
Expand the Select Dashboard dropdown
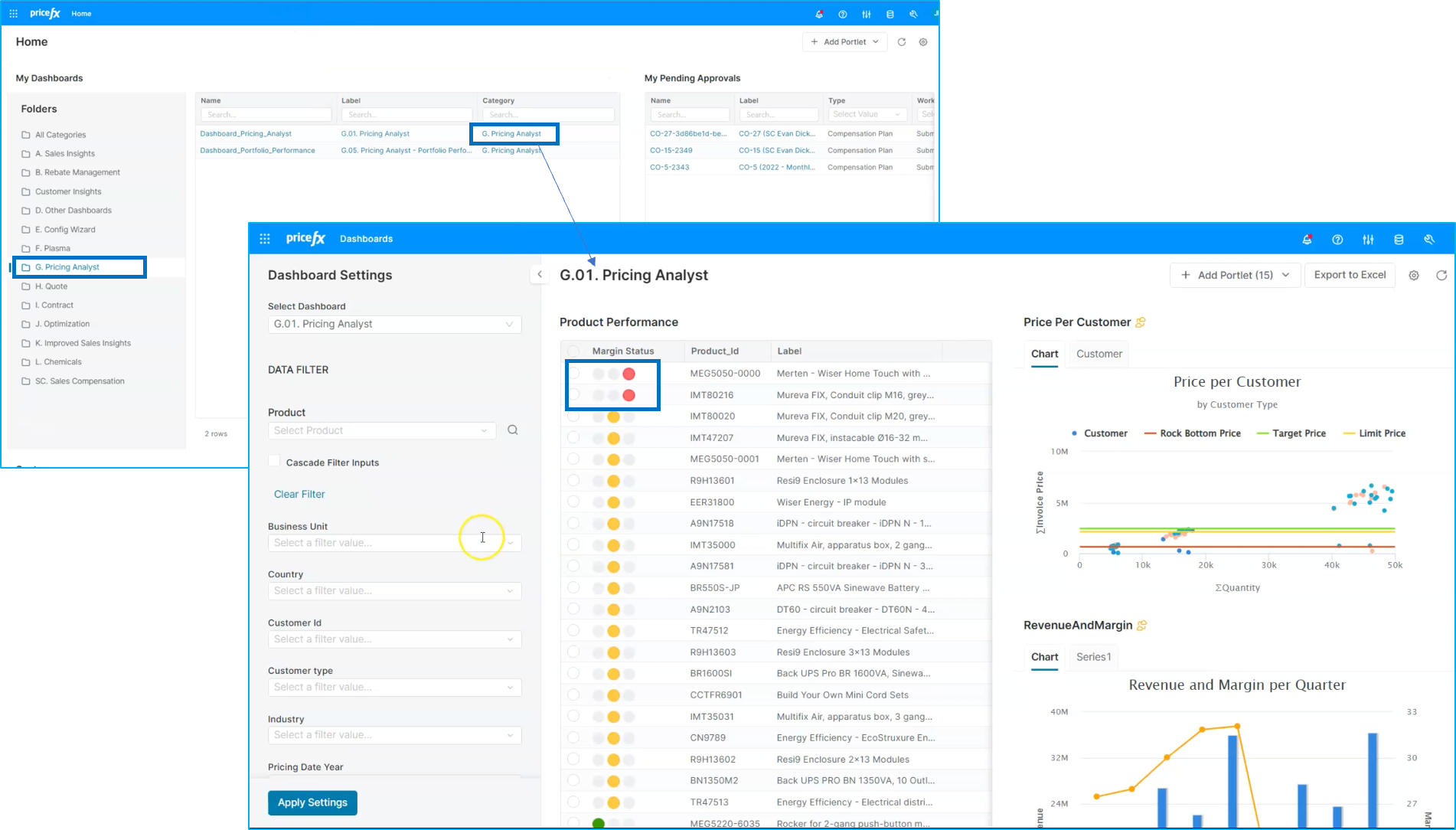pos(394,325)
